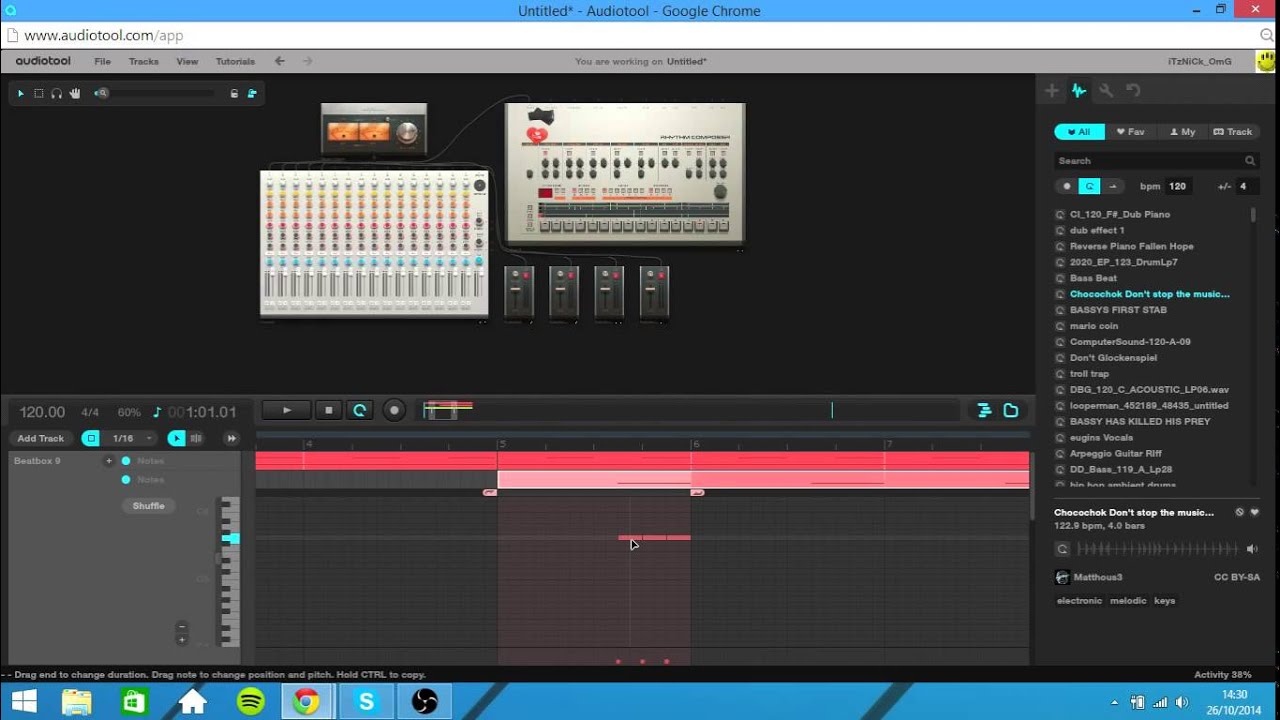Open the undo history panel
Screen dimensions: 1280x720
1133,90
